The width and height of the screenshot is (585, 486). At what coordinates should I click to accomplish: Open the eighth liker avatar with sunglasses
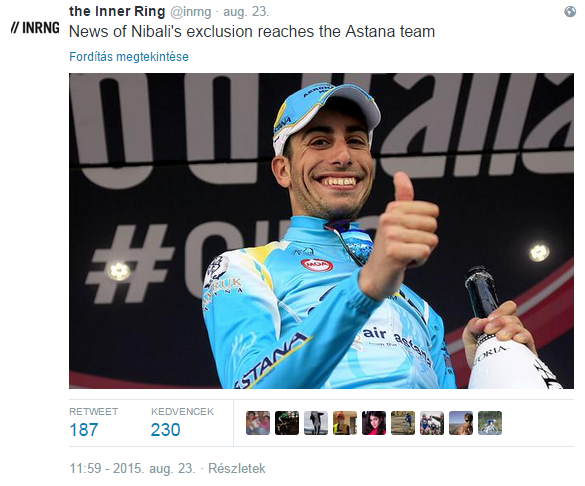pyautogui.click(x=461, y=423)
